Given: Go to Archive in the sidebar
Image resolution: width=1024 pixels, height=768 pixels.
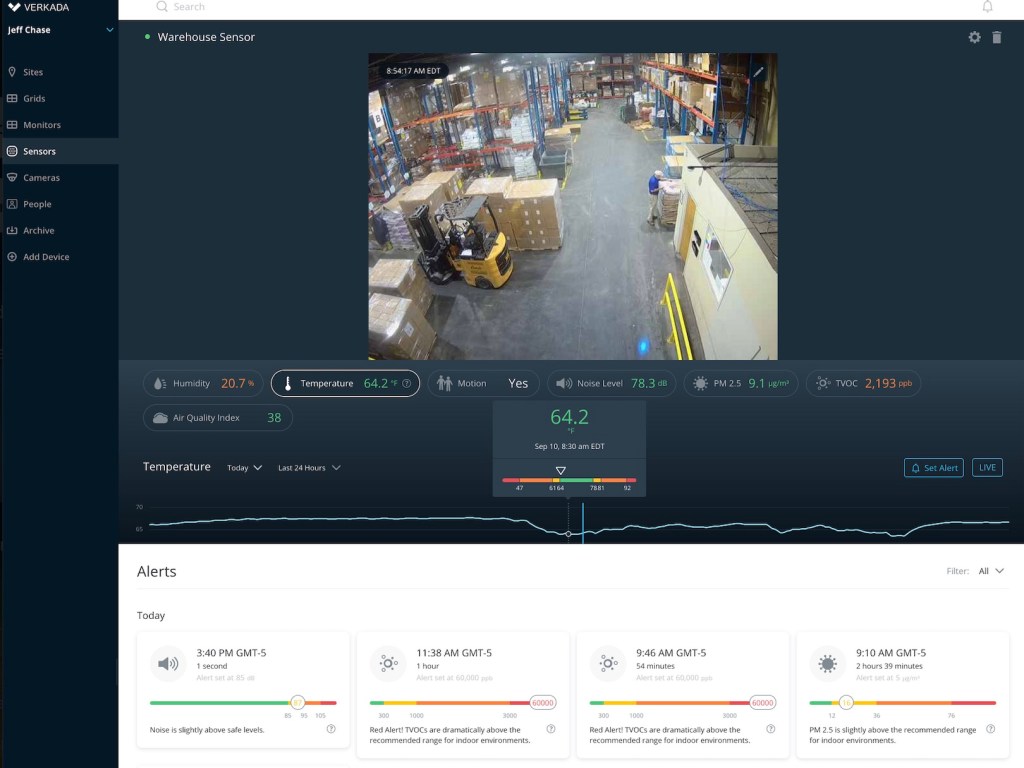Looking at the screenshot, I should [x=38, y=230].
